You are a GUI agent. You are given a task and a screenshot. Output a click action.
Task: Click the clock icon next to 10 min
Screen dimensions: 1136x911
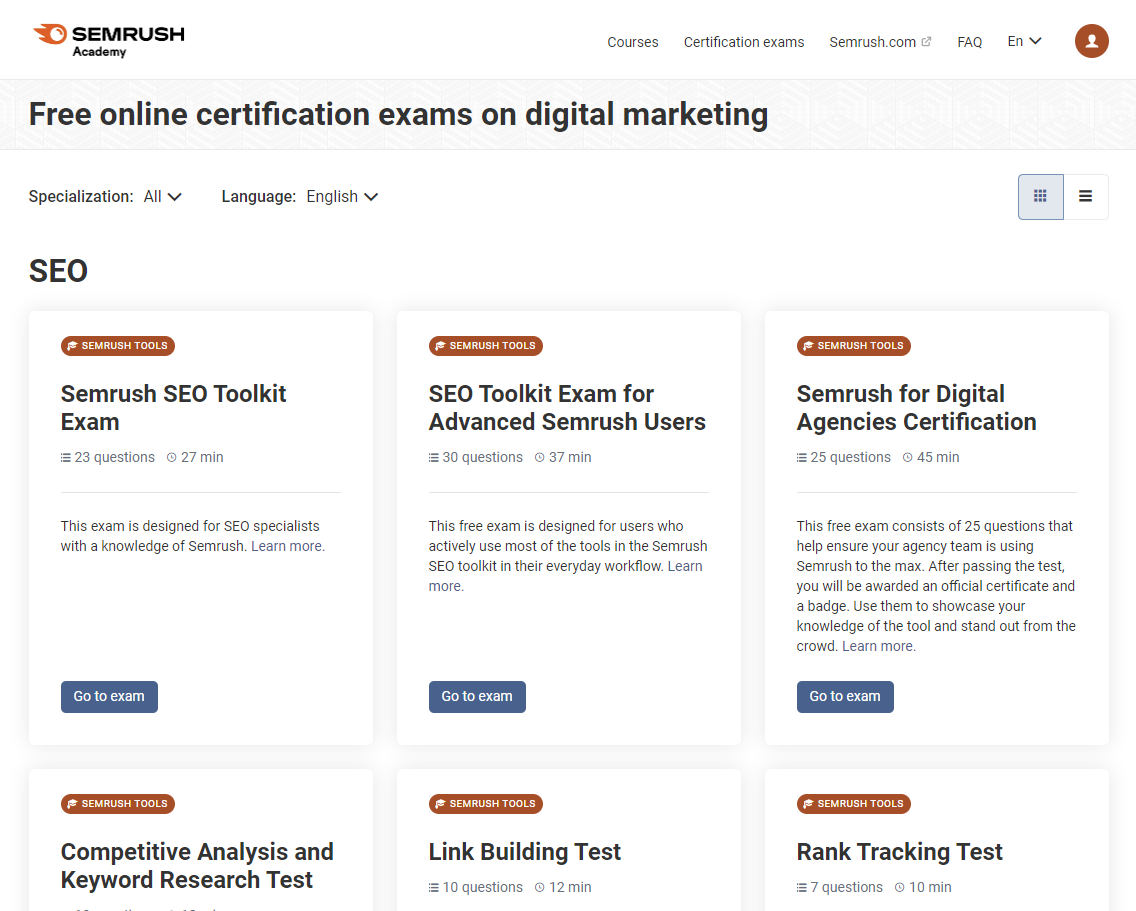click(x=900, y=887)
